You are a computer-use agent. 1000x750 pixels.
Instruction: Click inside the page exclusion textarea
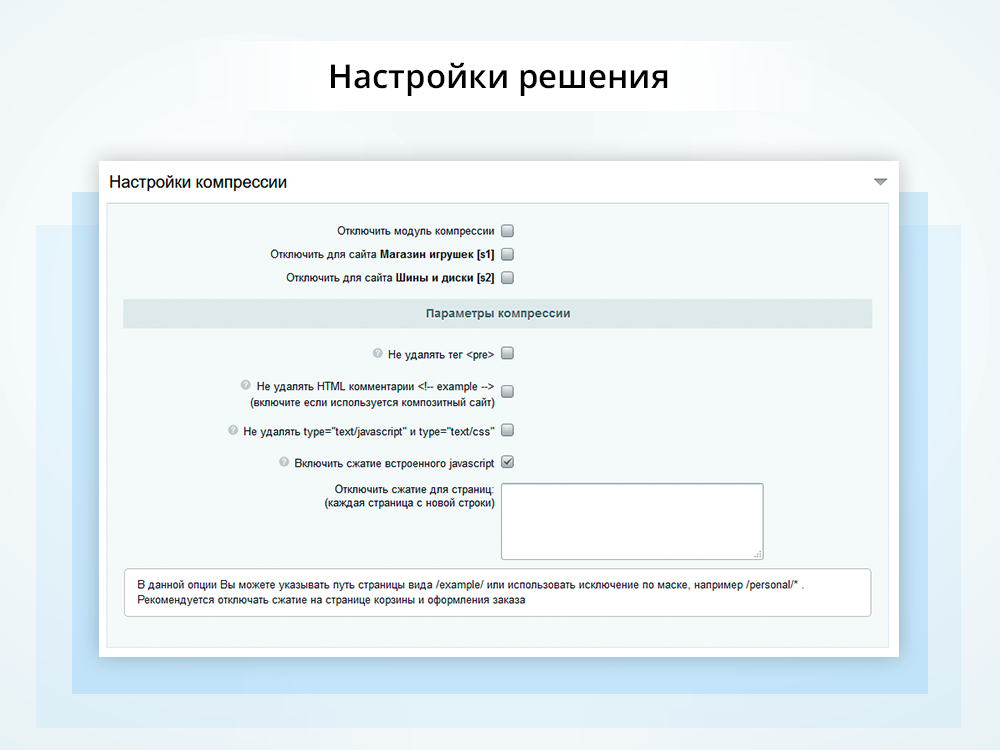point(631,520)
